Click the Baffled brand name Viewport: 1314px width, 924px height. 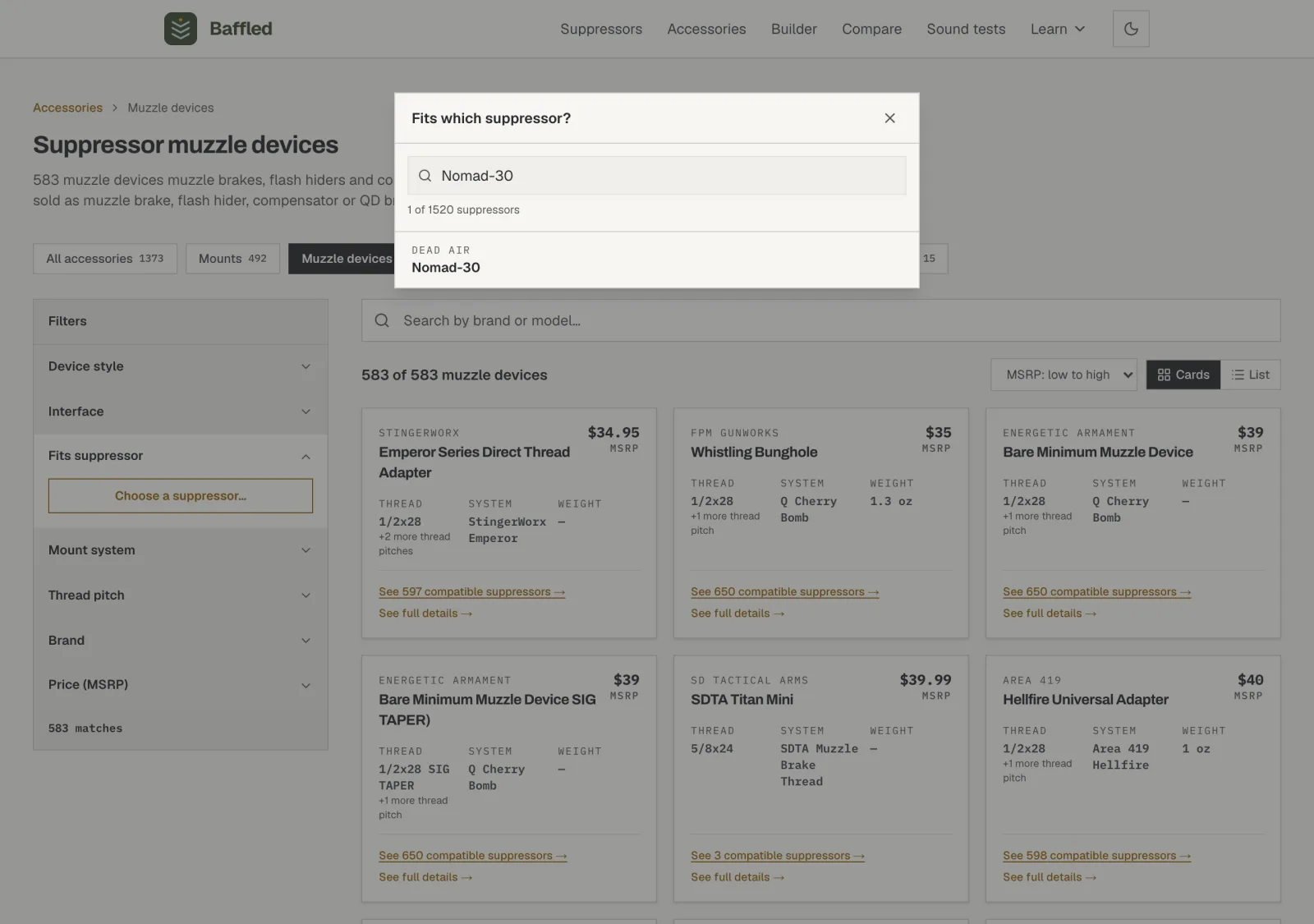[241, 29]
